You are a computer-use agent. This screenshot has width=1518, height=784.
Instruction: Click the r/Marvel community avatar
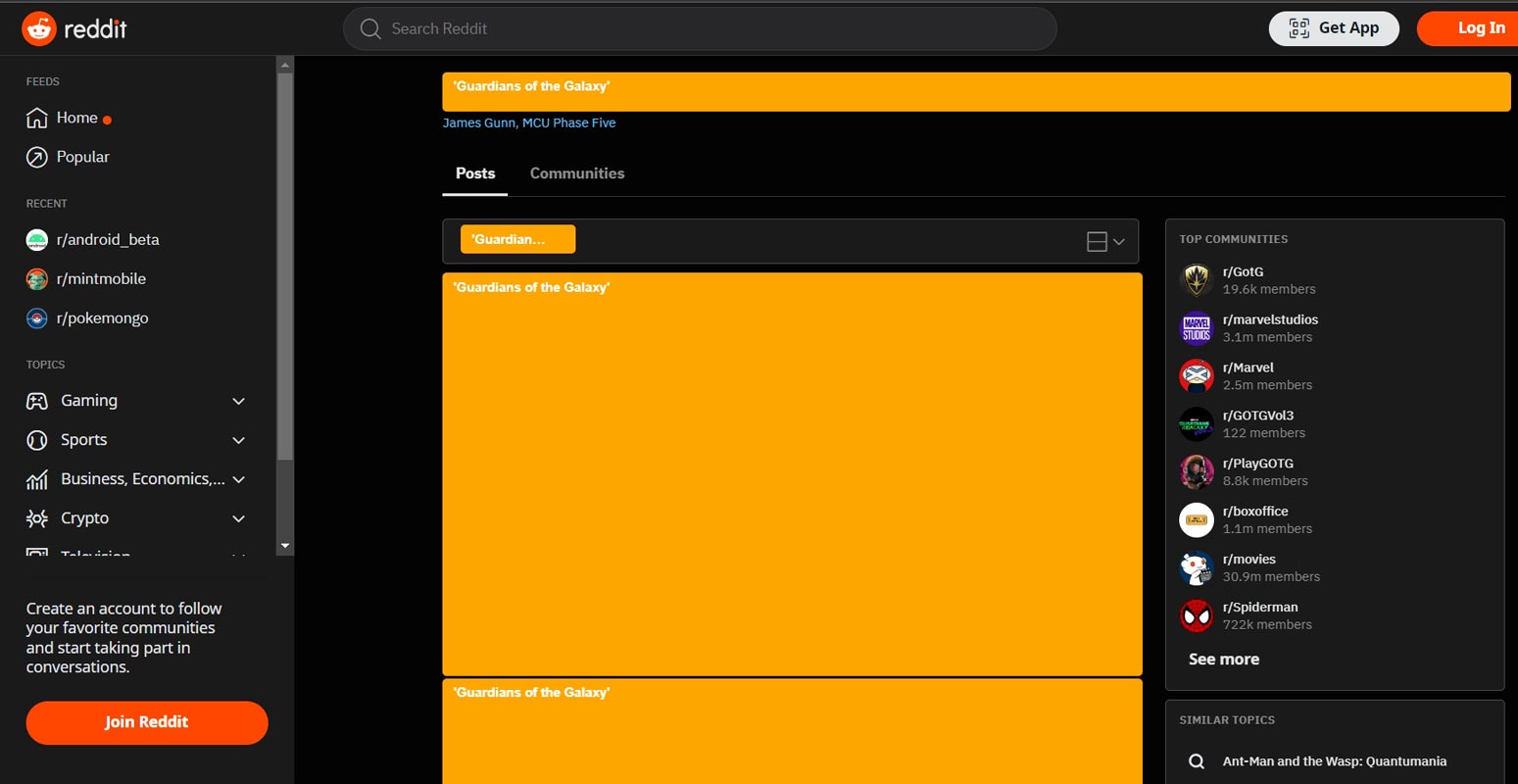tap(1197, 376)
